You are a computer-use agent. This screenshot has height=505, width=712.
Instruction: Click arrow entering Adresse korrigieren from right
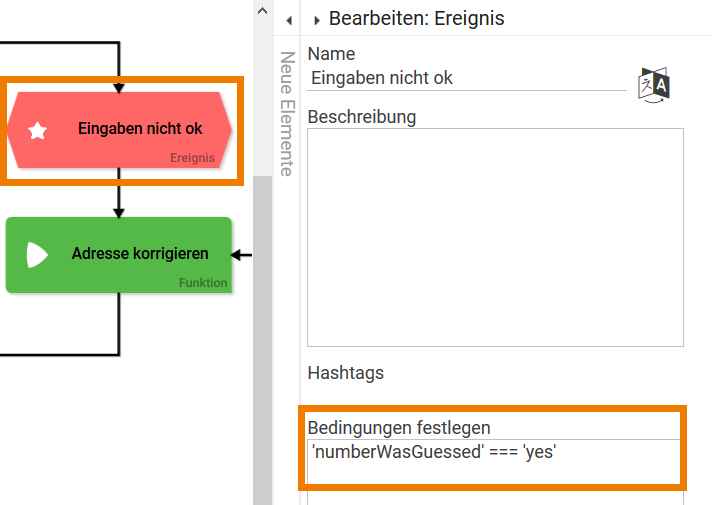pos(242,254)
